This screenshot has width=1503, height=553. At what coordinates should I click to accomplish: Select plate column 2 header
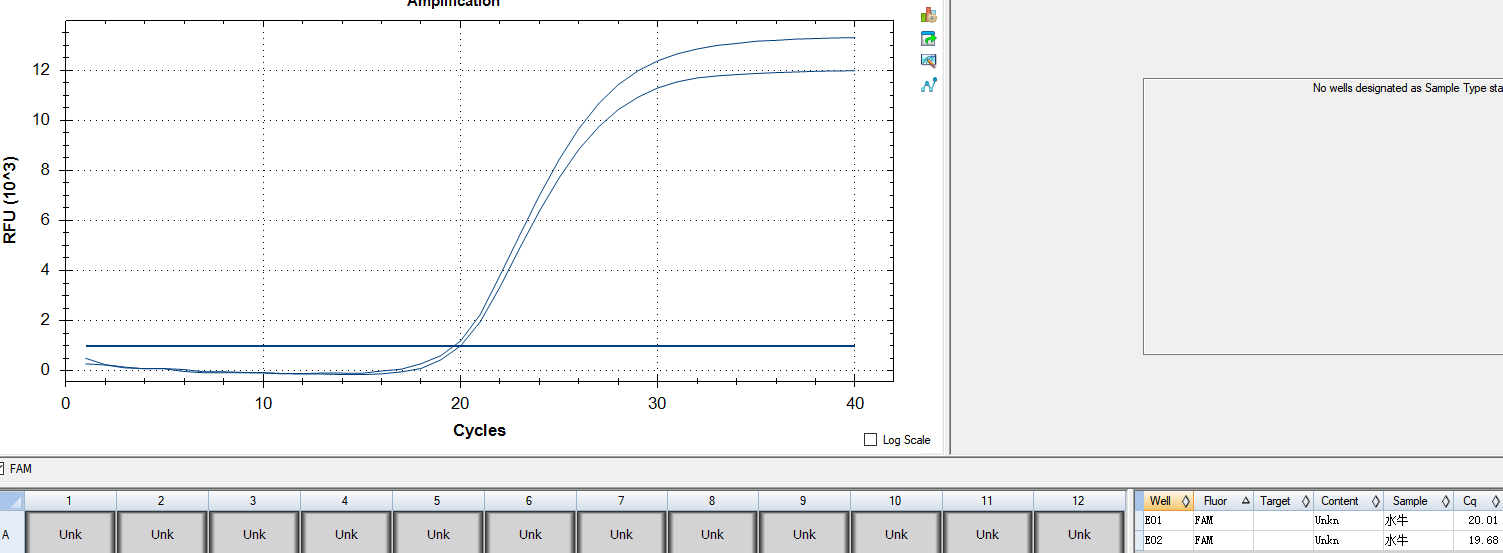[162, 501]
